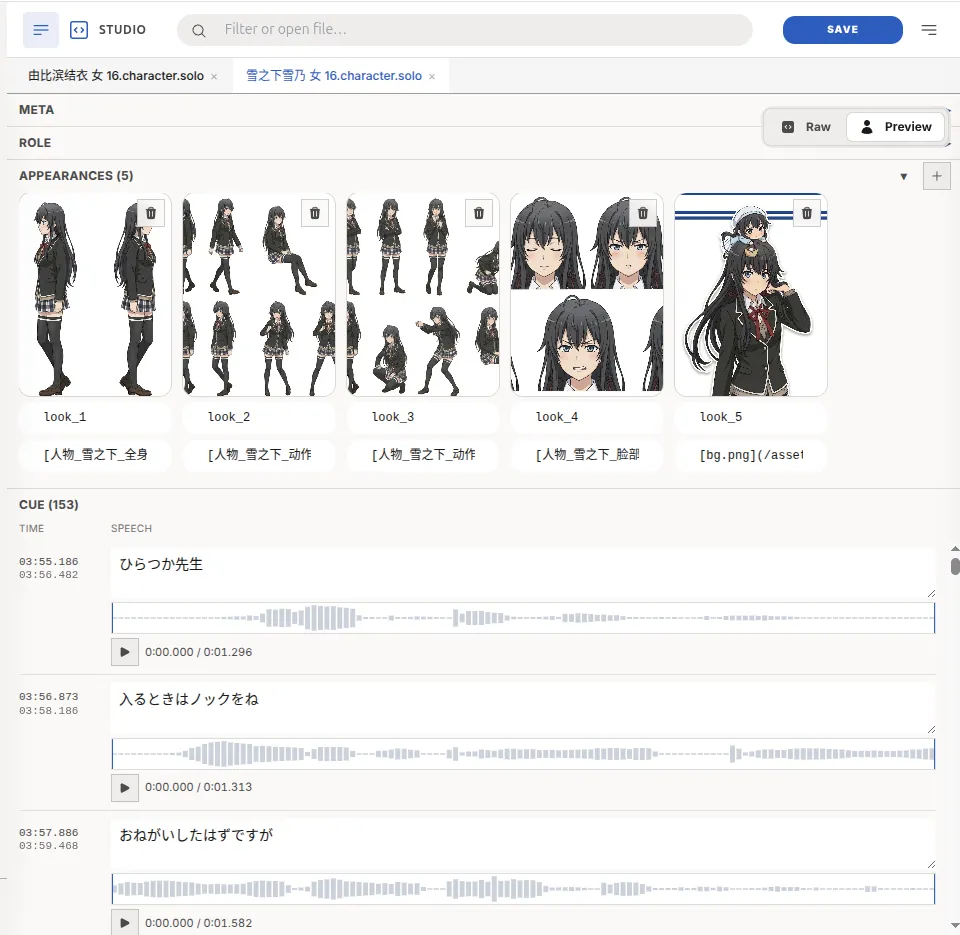The image size is (960, 935).
Task: Play the ひらつか先生 cue audio
Action: tap(125, 652)
